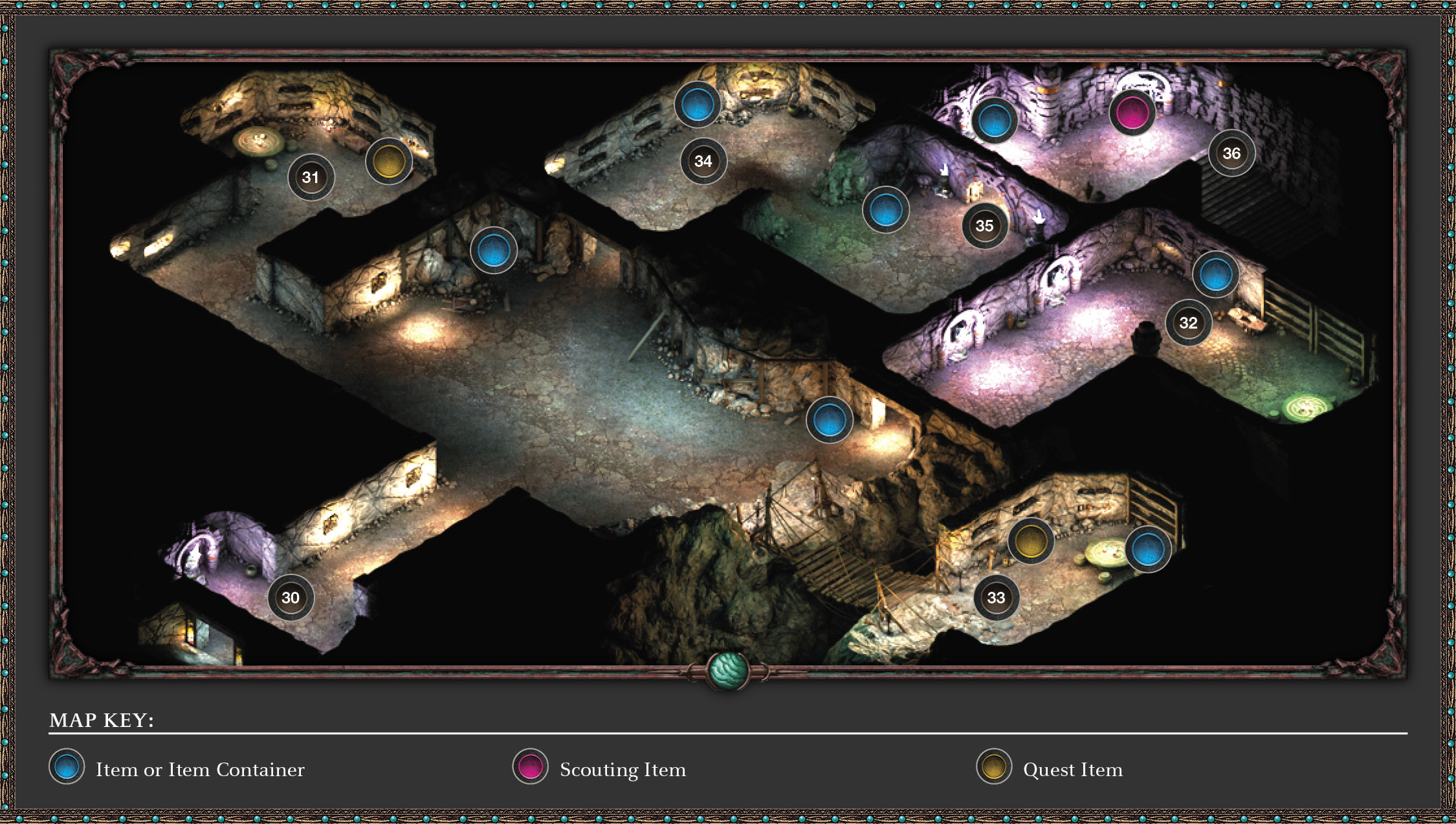Image resolution: width=1456 pixels, height=824 pixels.
Task: Open map location marker 33
Action: pyautogui.click(x=996, y=598)
